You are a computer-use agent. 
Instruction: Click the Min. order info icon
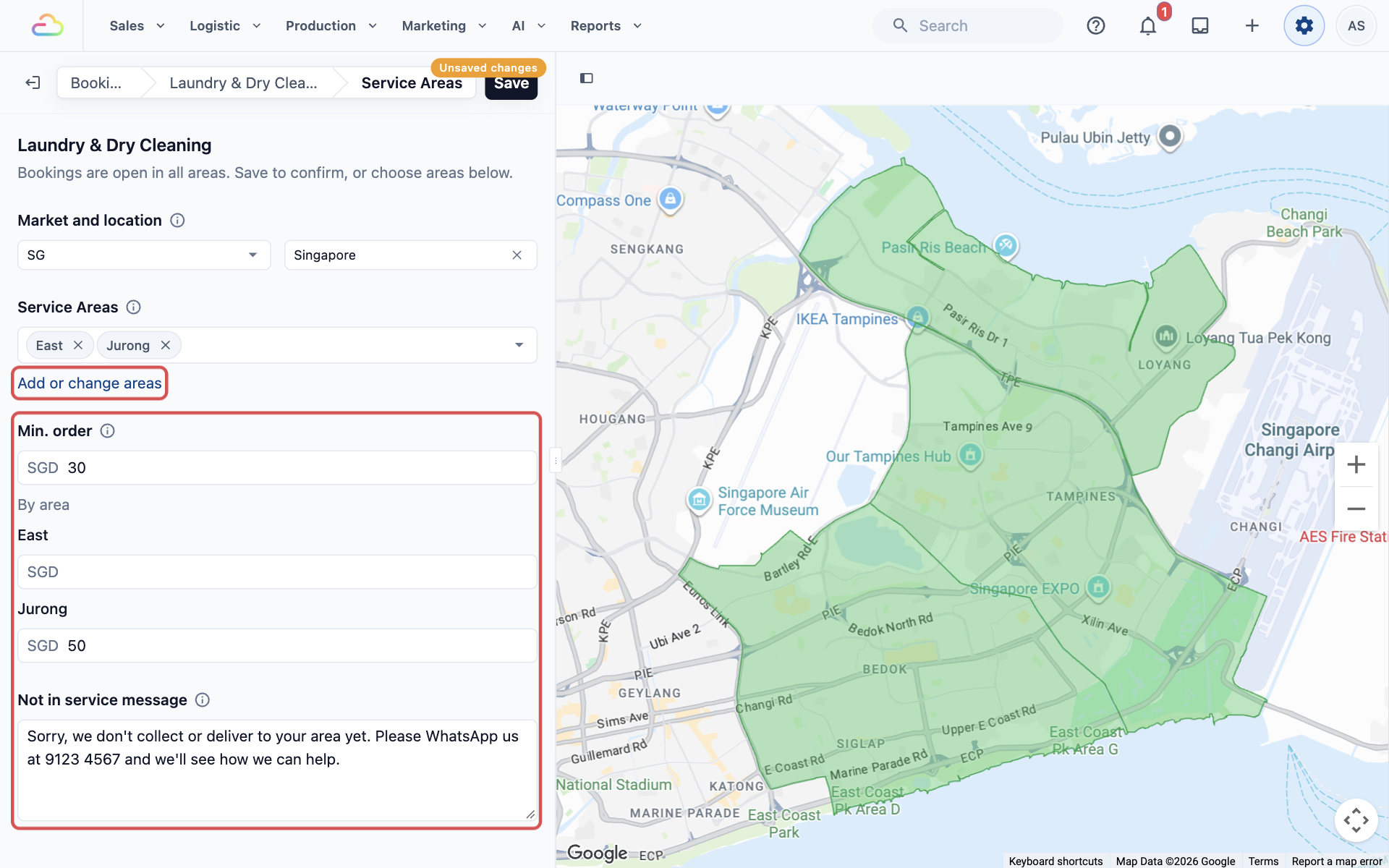108,431
